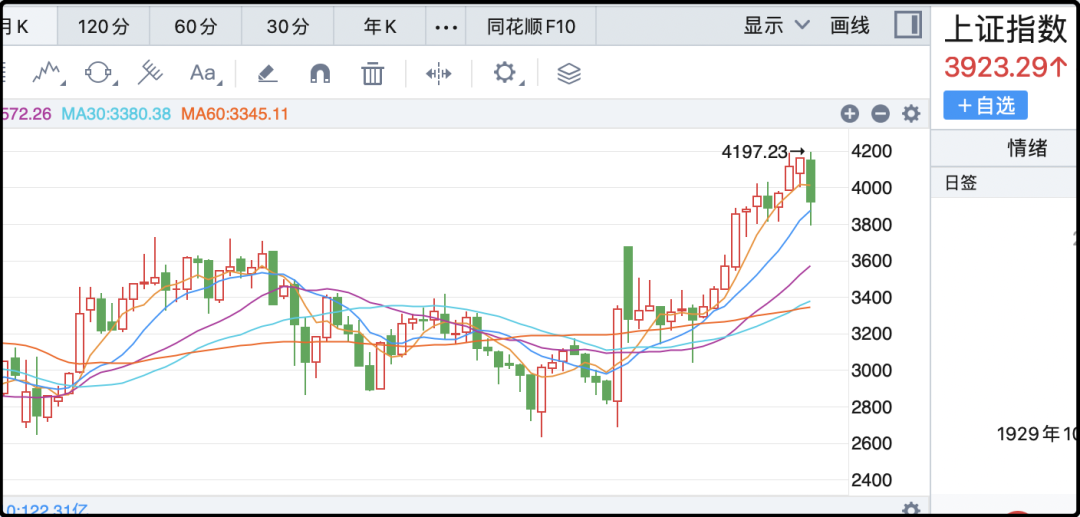
Task: Zoom in chart with plus button
Action: [x=849, y=114]
